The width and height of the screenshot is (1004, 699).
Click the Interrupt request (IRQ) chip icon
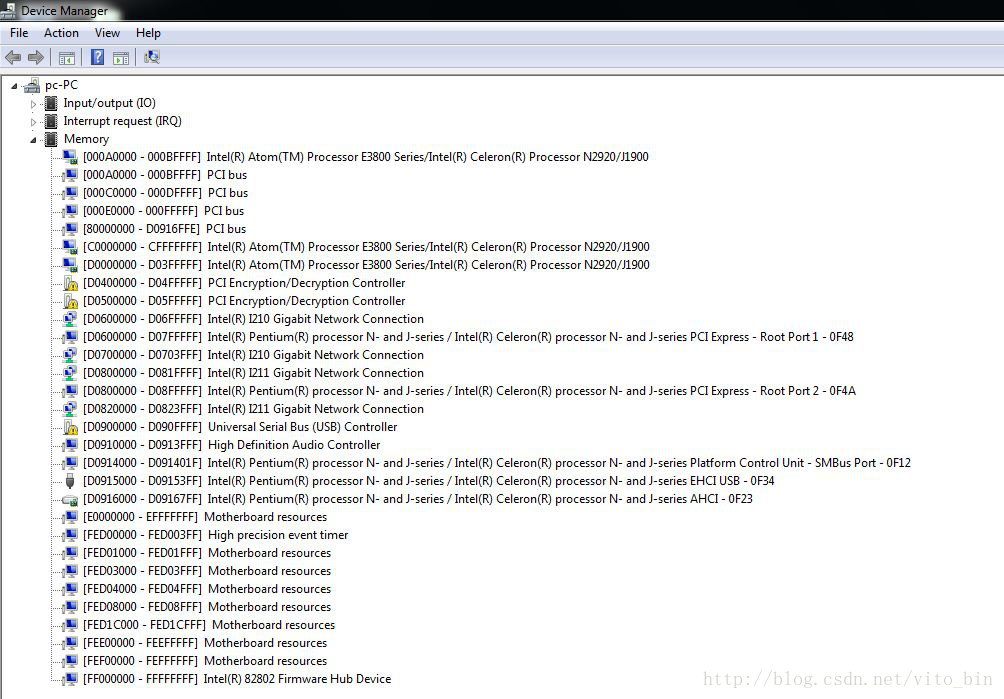click(x=51, y=121)
